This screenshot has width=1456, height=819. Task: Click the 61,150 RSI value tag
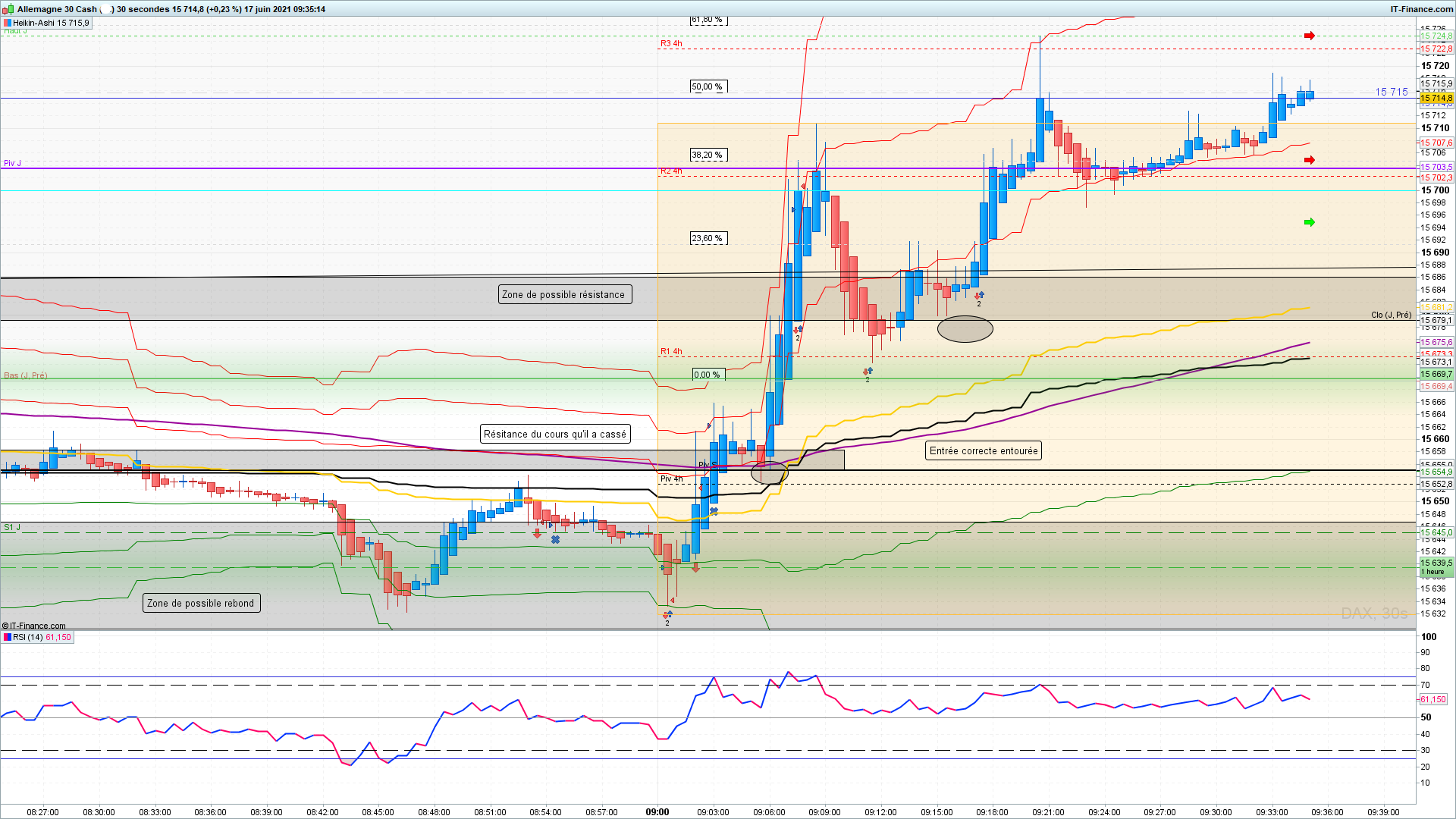pos(1432,699)
